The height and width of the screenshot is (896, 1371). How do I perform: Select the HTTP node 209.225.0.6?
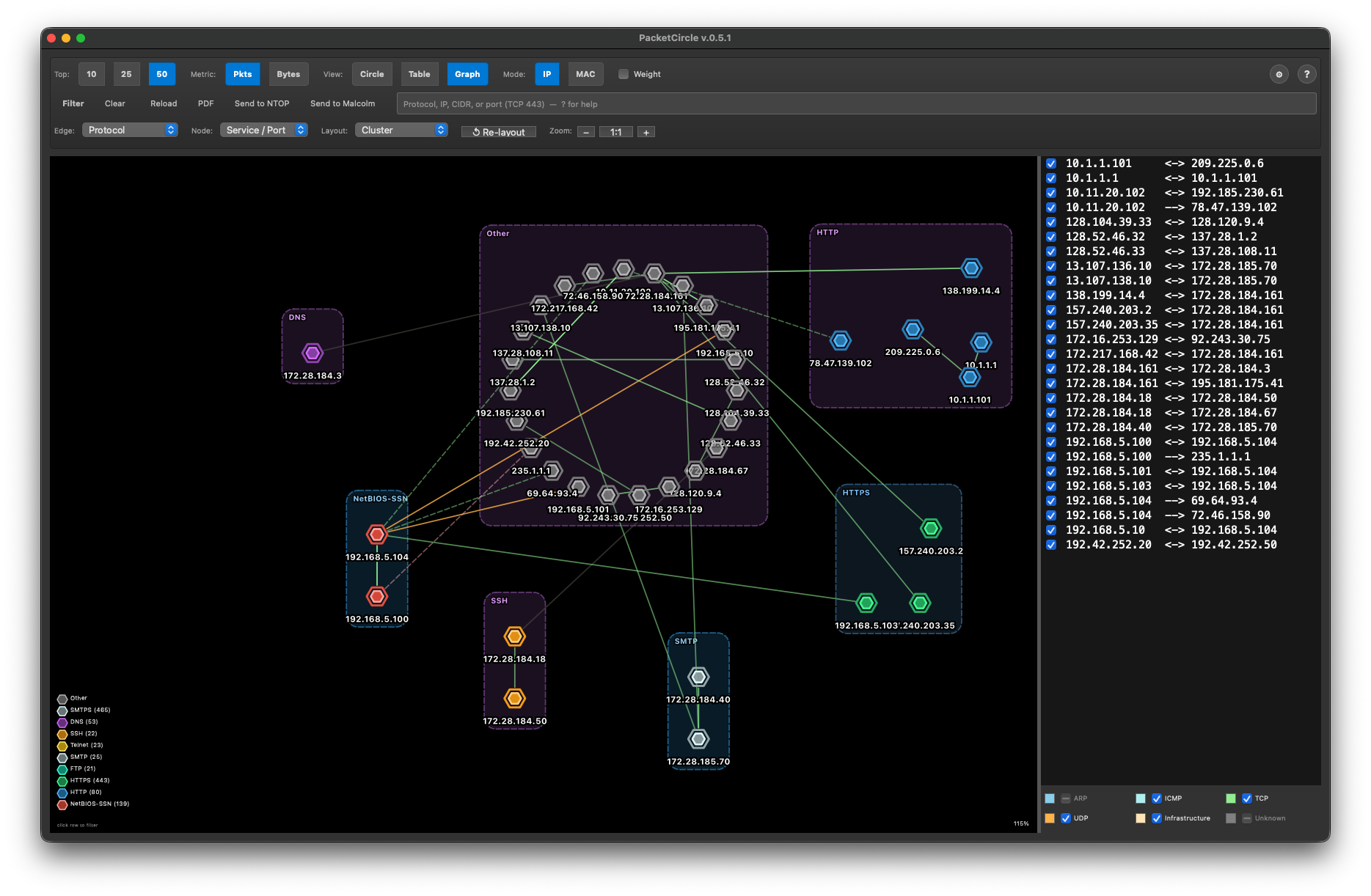913,329
